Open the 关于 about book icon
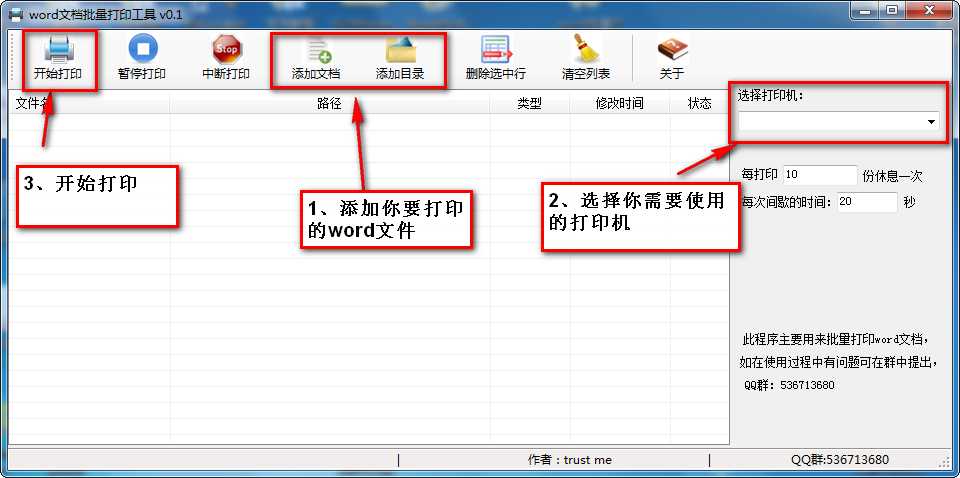 pyautogui.click(x=672, y=59)
